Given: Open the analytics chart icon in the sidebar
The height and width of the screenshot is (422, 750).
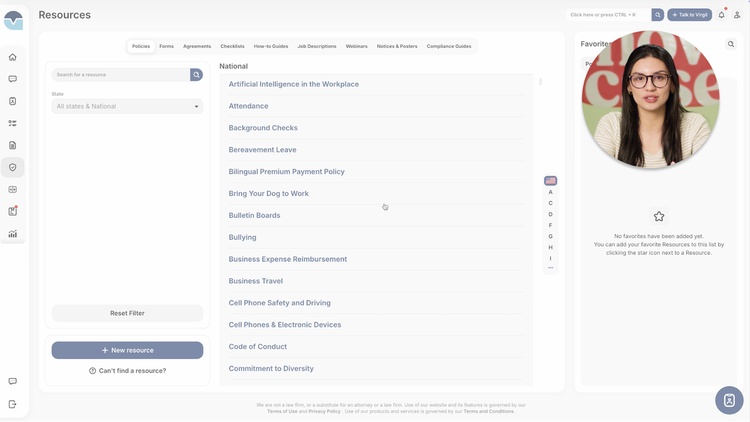Looking at the screenshot, I should click(13, 233).
